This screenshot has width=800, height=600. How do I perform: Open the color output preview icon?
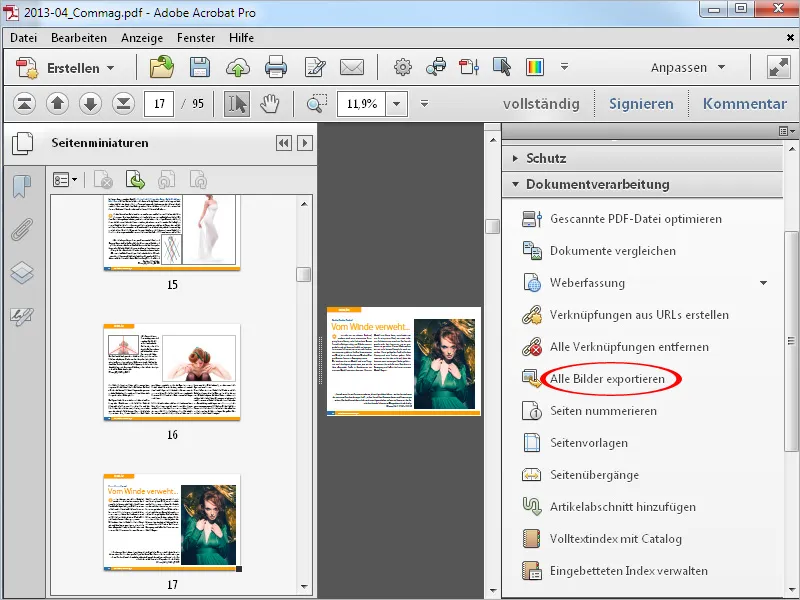(x=535, y=67)
